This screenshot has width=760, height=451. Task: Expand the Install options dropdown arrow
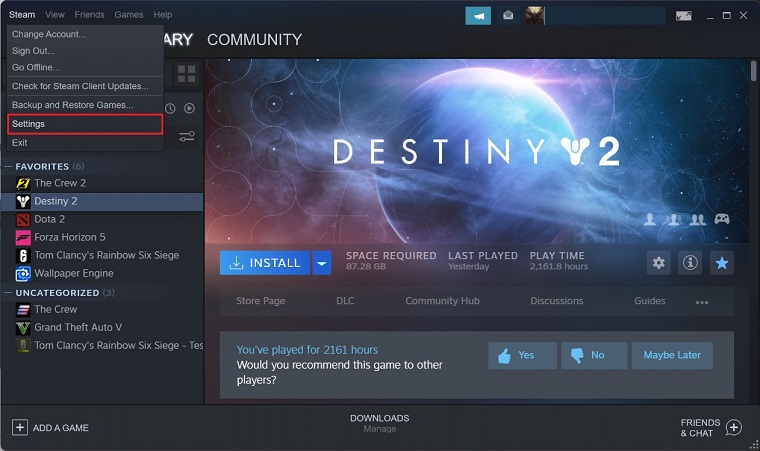pyautogui.click(x=322, y=263)
